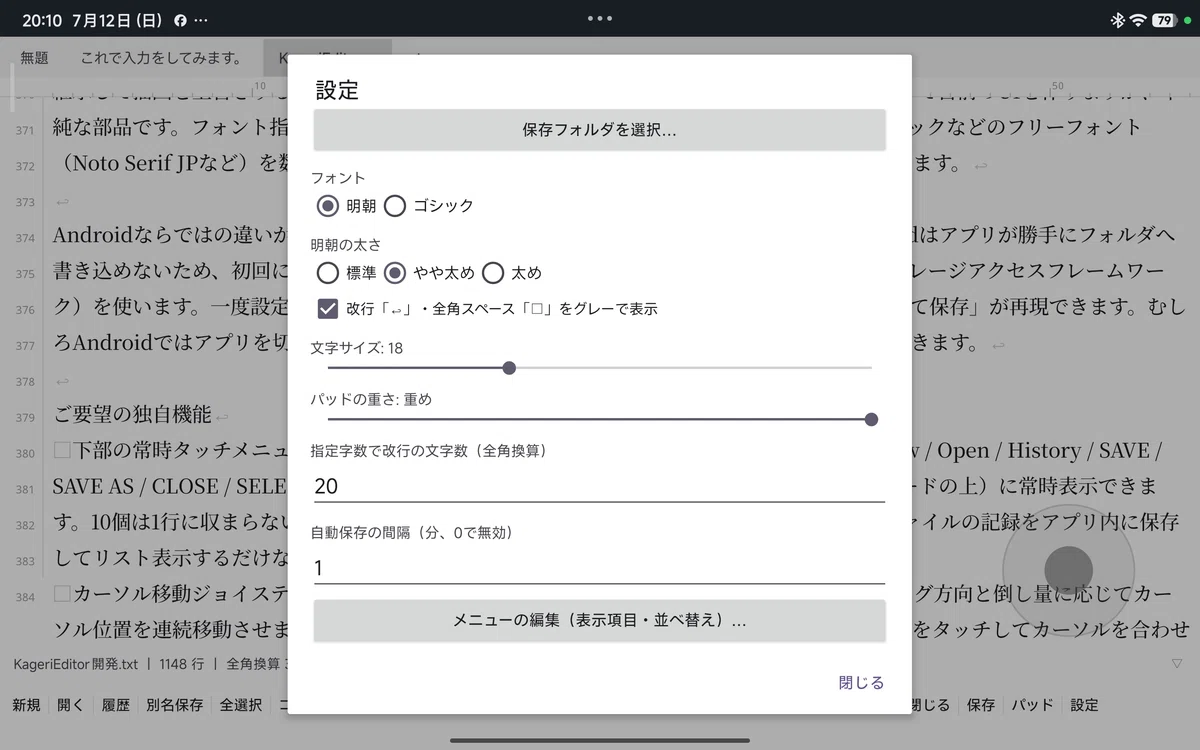
Task: Adjust the パッドの重さ slider
Action: tap(600, 419)
